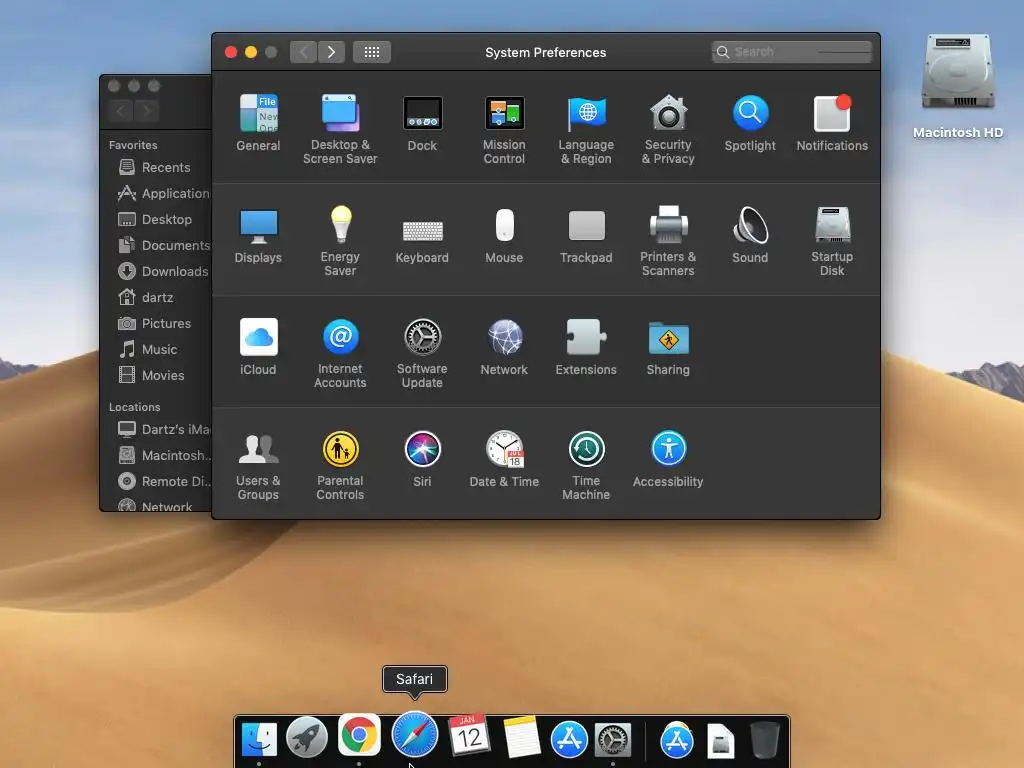
Task: Minimize the System Preferences window
Action: click(x=251, y=52)
